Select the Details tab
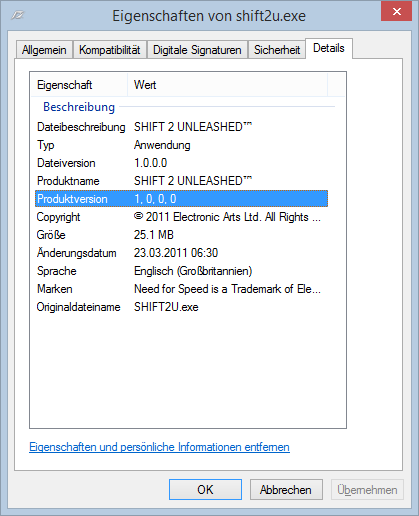419x516 pixels. (329, 48)
